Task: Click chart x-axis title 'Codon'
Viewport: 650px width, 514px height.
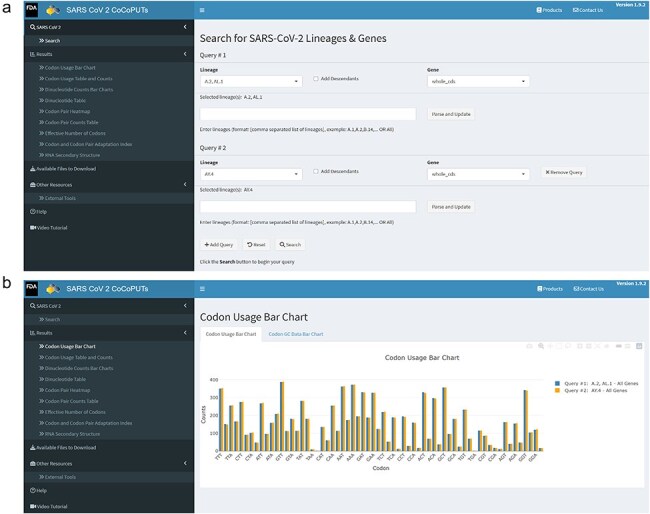Action: (381, 468)
